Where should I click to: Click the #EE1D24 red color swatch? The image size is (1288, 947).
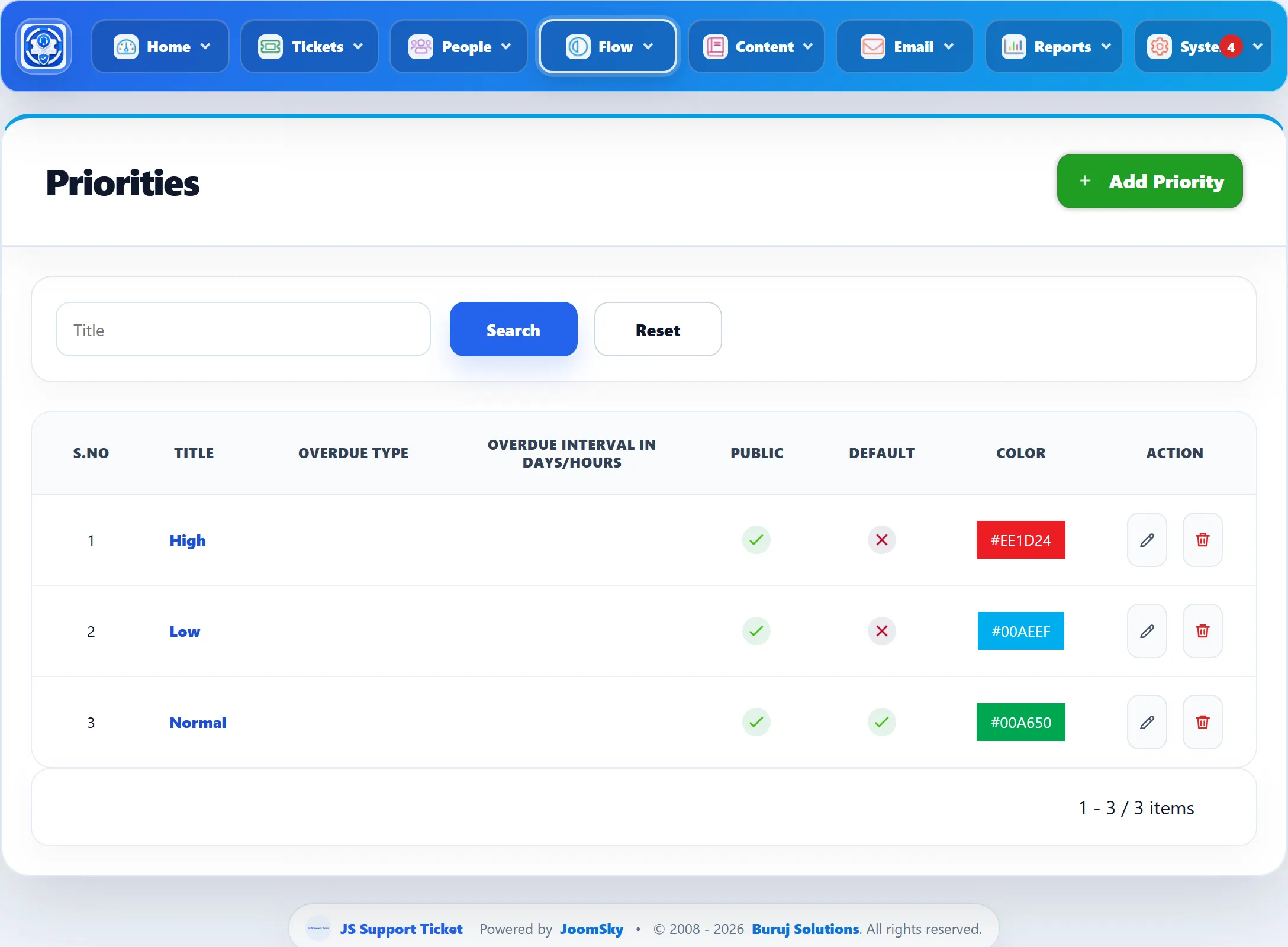coord(1020,540)
